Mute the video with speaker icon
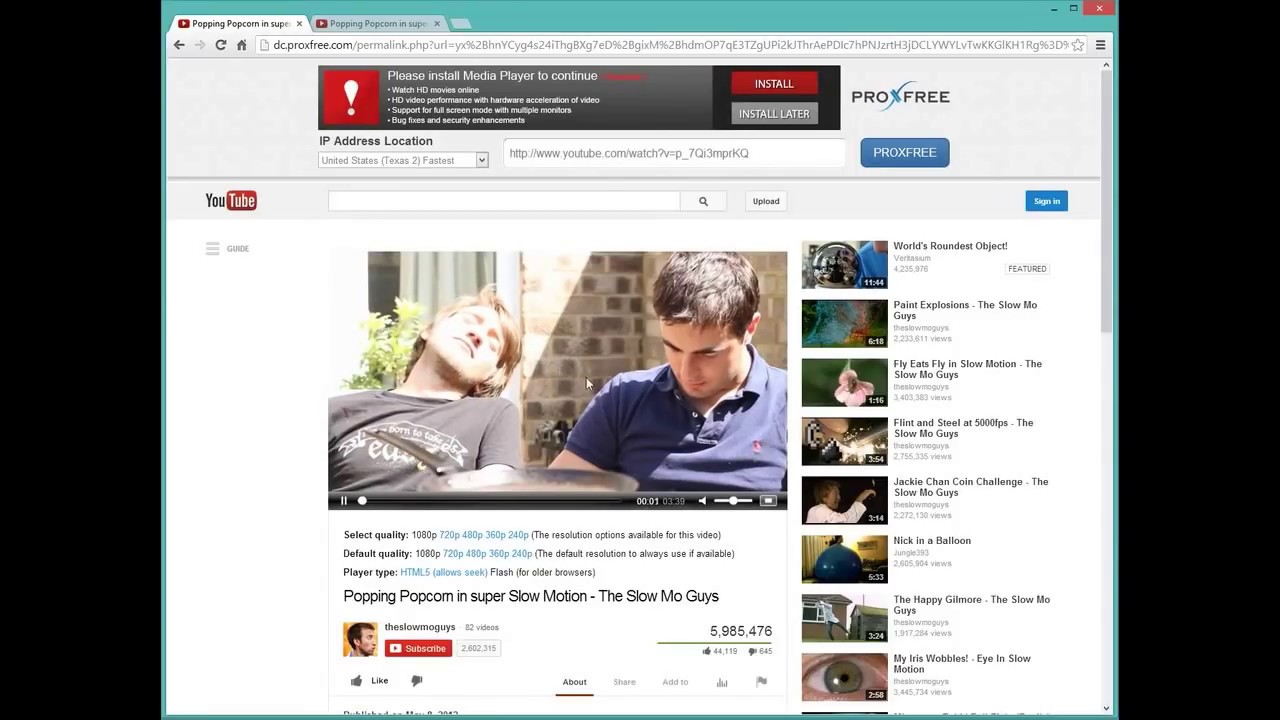Screen dimensions: 1280x720 pyautogui.click(x=702, y=501)
